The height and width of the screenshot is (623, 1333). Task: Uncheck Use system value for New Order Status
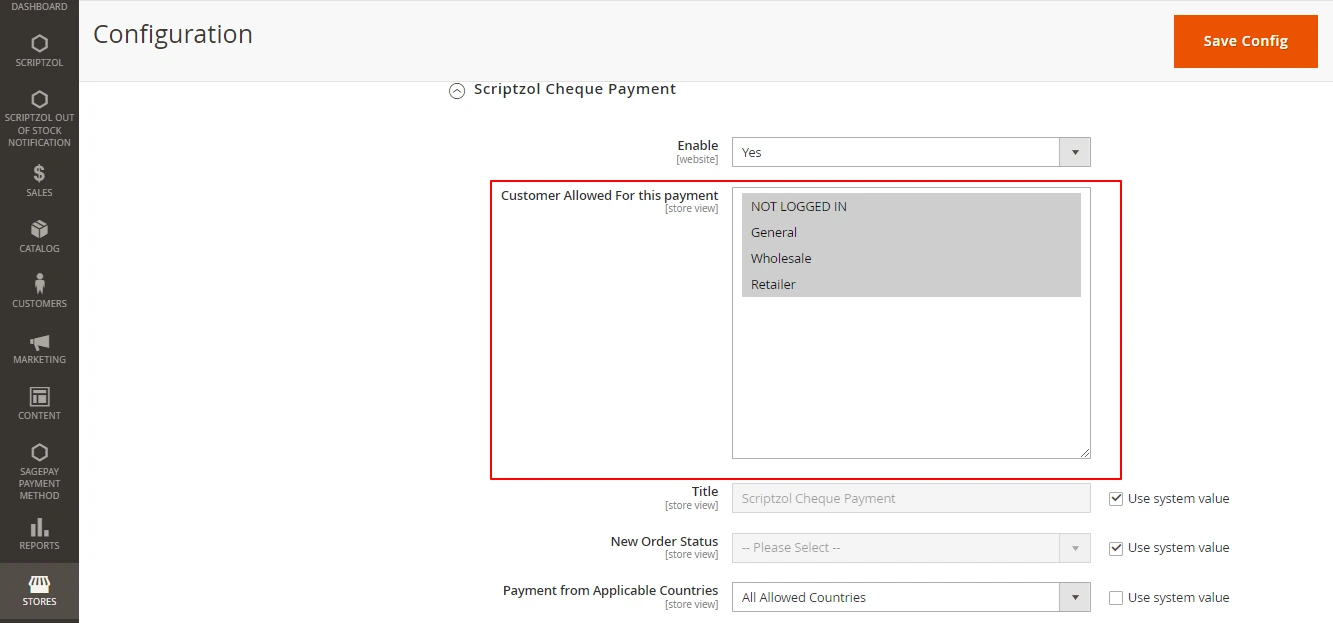(1116, 547)
